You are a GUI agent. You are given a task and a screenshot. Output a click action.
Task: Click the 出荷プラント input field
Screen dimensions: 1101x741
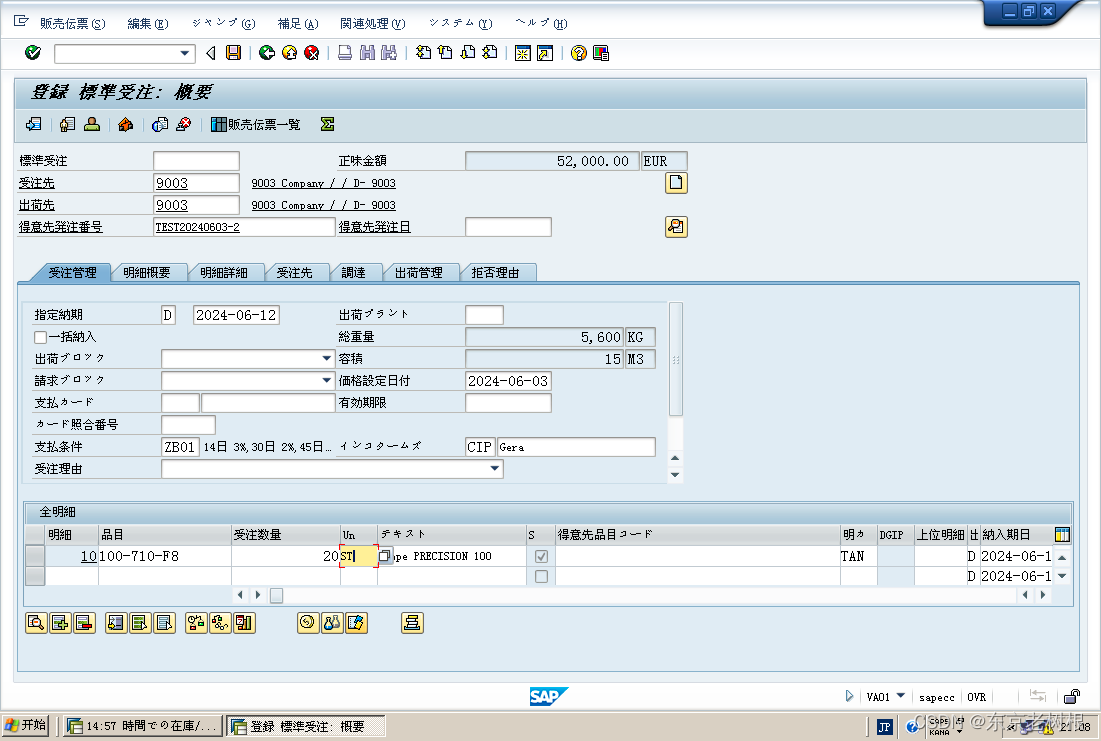tap(484, 315)
